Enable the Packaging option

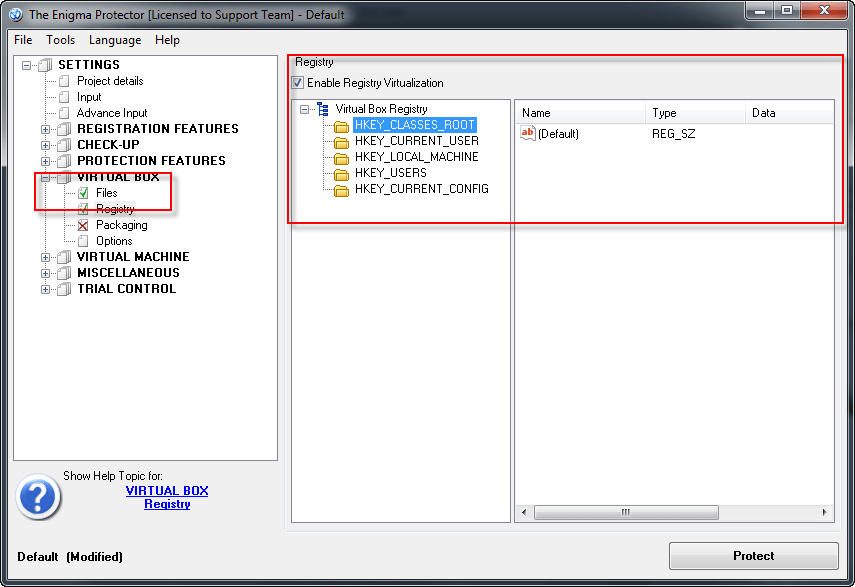click(85, 224)
